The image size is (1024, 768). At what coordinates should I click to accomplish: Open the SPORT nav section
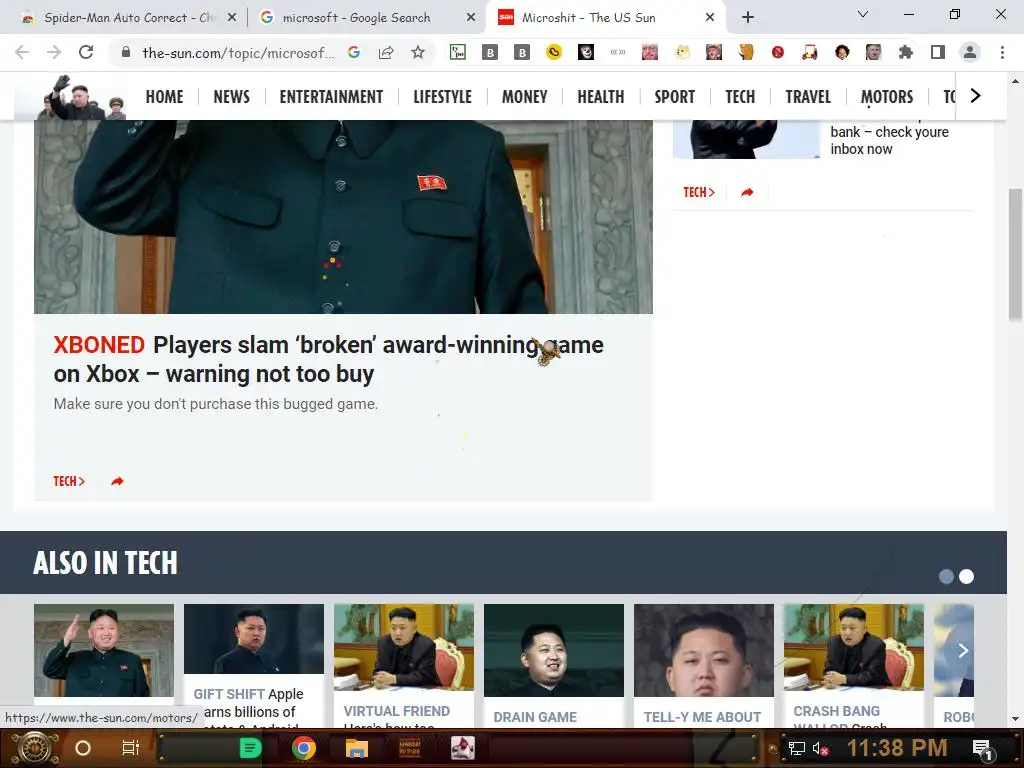point(675,97)
